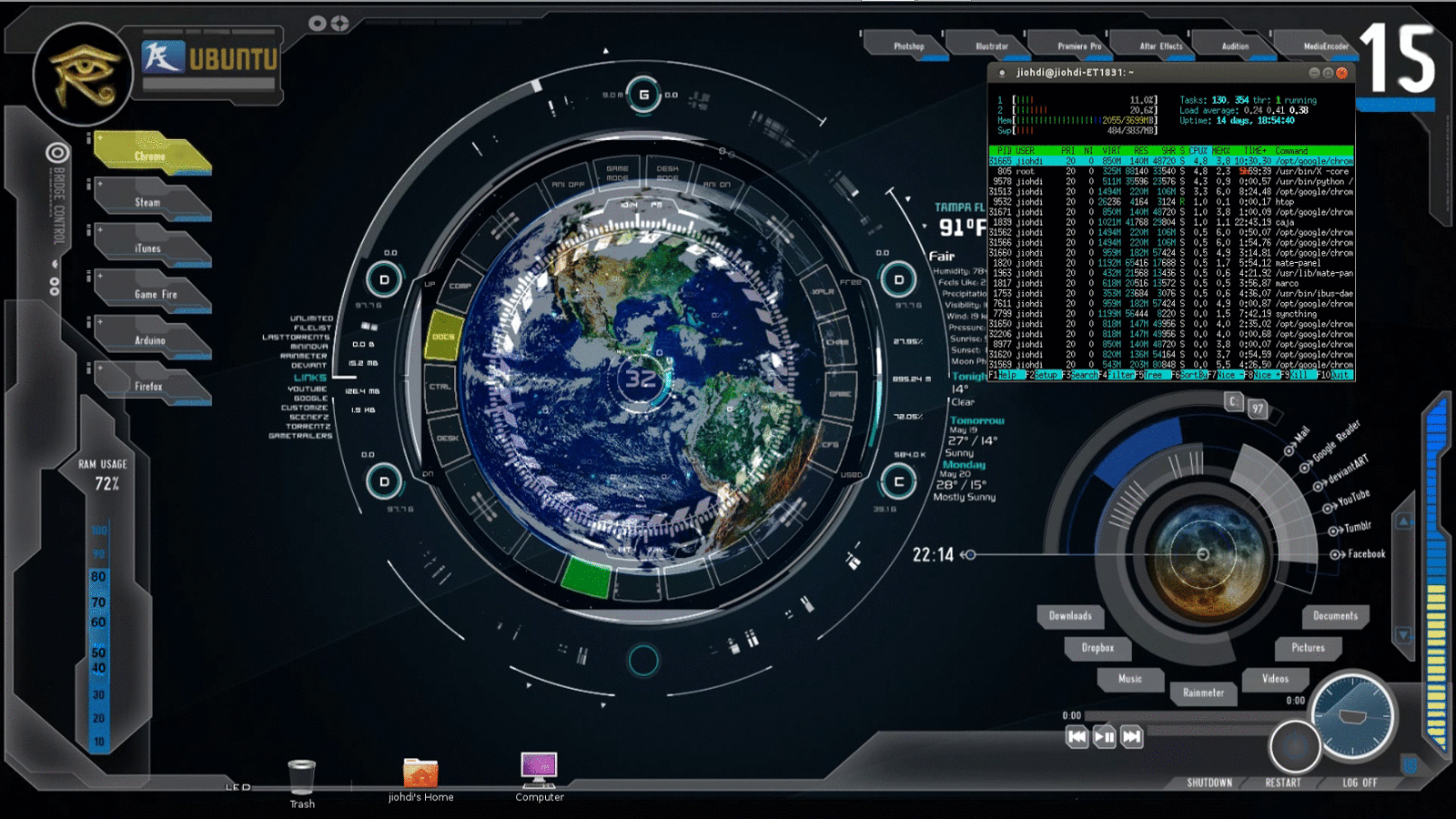Skip to the previous track
1456x819 pixels.
pos(1077,736)
